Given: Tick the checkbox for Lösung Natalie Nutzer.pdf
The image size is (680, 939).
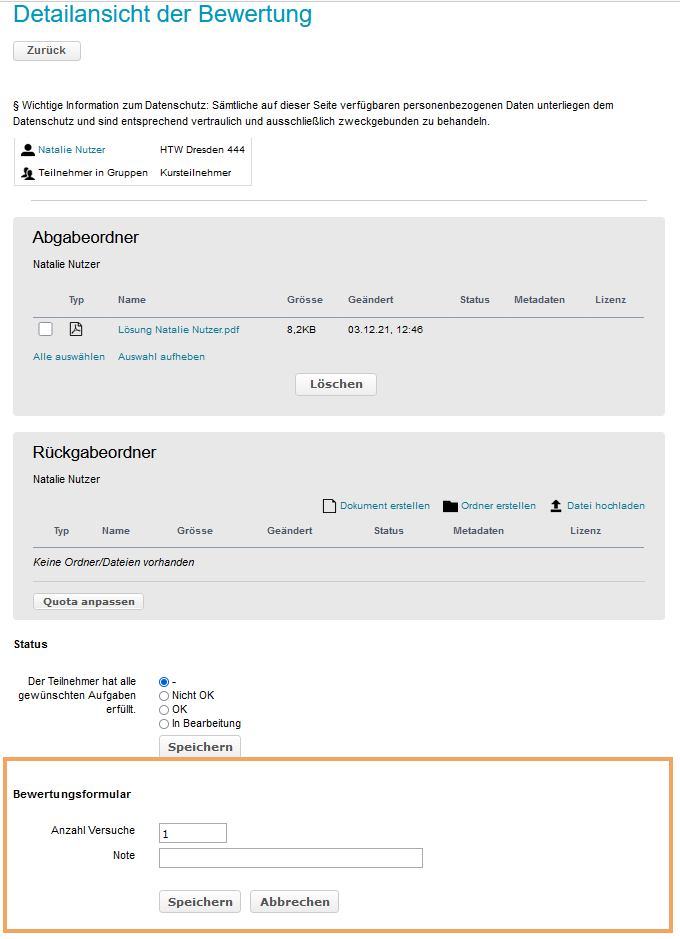Looking at the screenshot, I should (45, 329).
